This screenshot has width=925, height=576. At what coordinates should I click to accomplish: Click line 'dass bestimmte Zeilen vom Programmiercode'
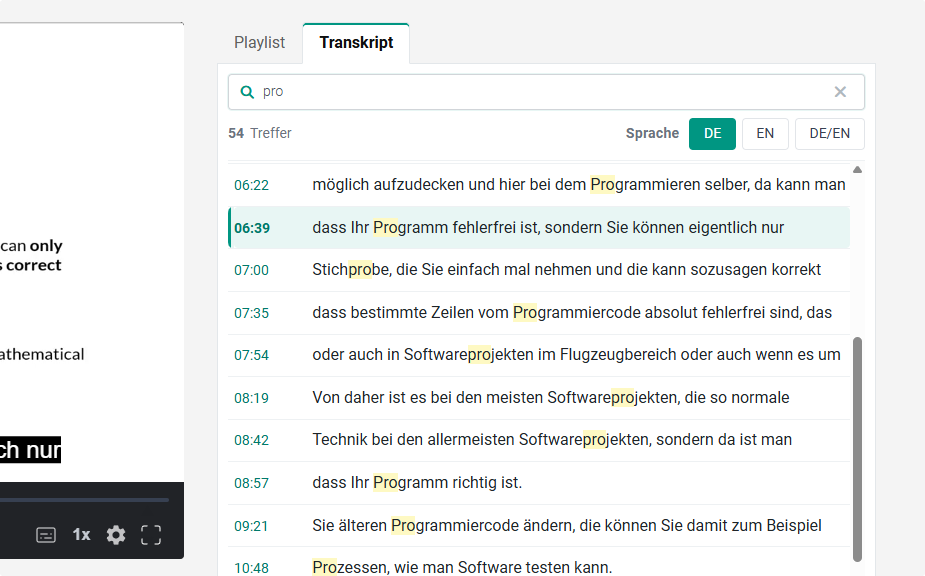(x=572, y=312)
